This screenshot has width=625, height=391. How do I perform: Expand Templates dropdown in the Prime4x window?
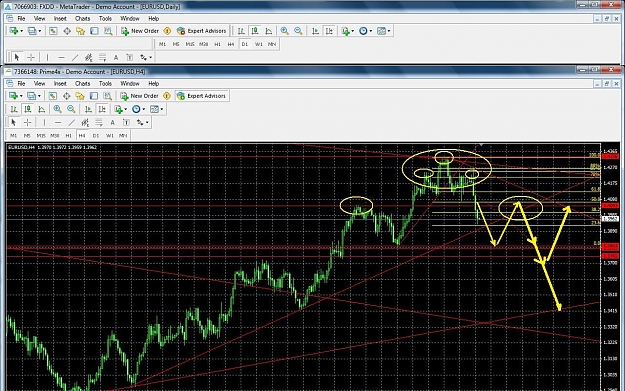coord(162,110)
